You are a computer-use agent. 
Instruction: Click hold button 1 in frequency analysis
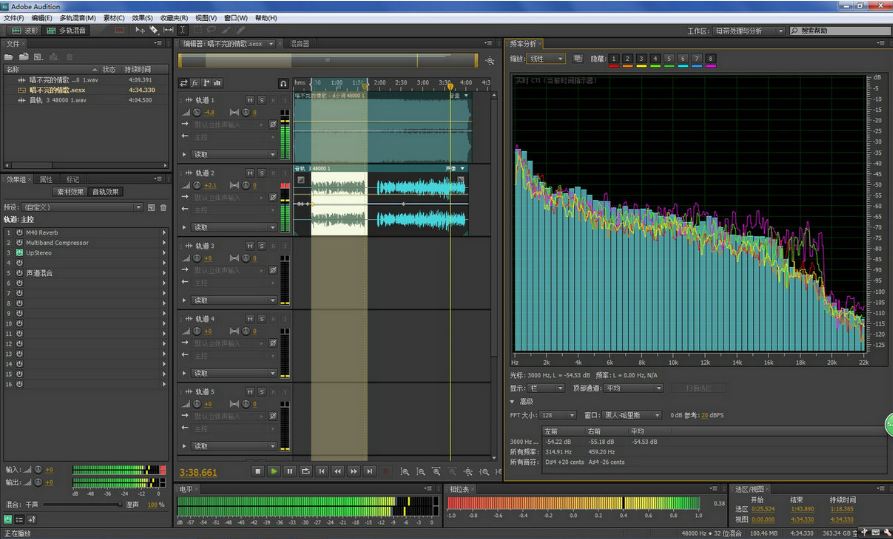point(613,59)
